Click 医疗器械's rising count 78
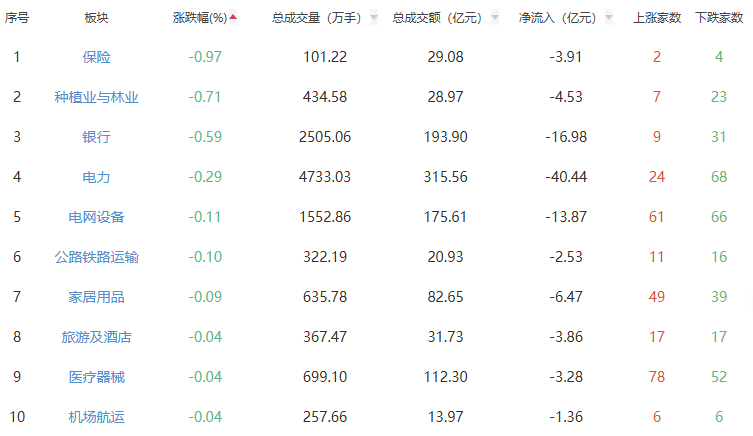This screenshot has height=436, width=753. point(657,377)
